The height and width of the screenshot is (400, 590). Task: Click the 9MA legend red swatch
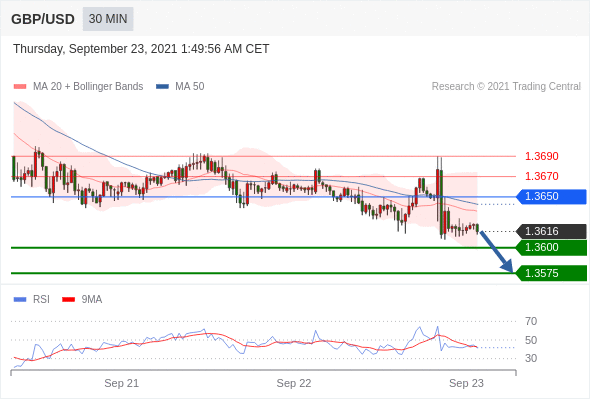68,300
